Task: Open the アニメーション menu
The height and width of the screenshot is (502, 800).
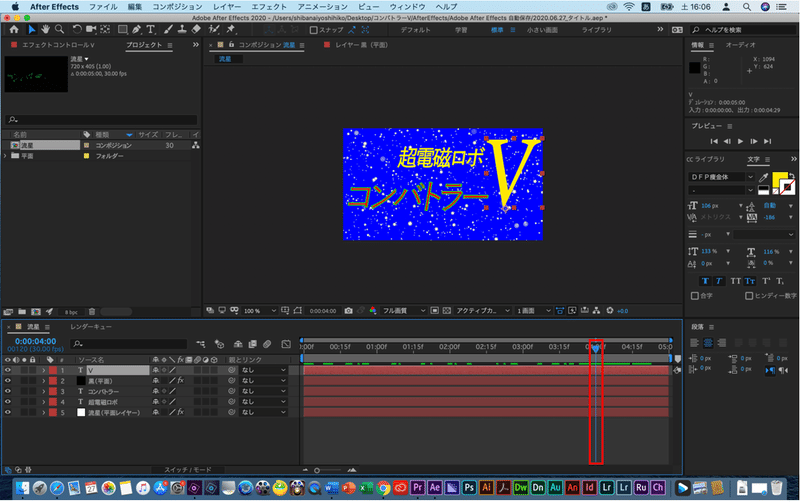Action: tap(322, 7)
